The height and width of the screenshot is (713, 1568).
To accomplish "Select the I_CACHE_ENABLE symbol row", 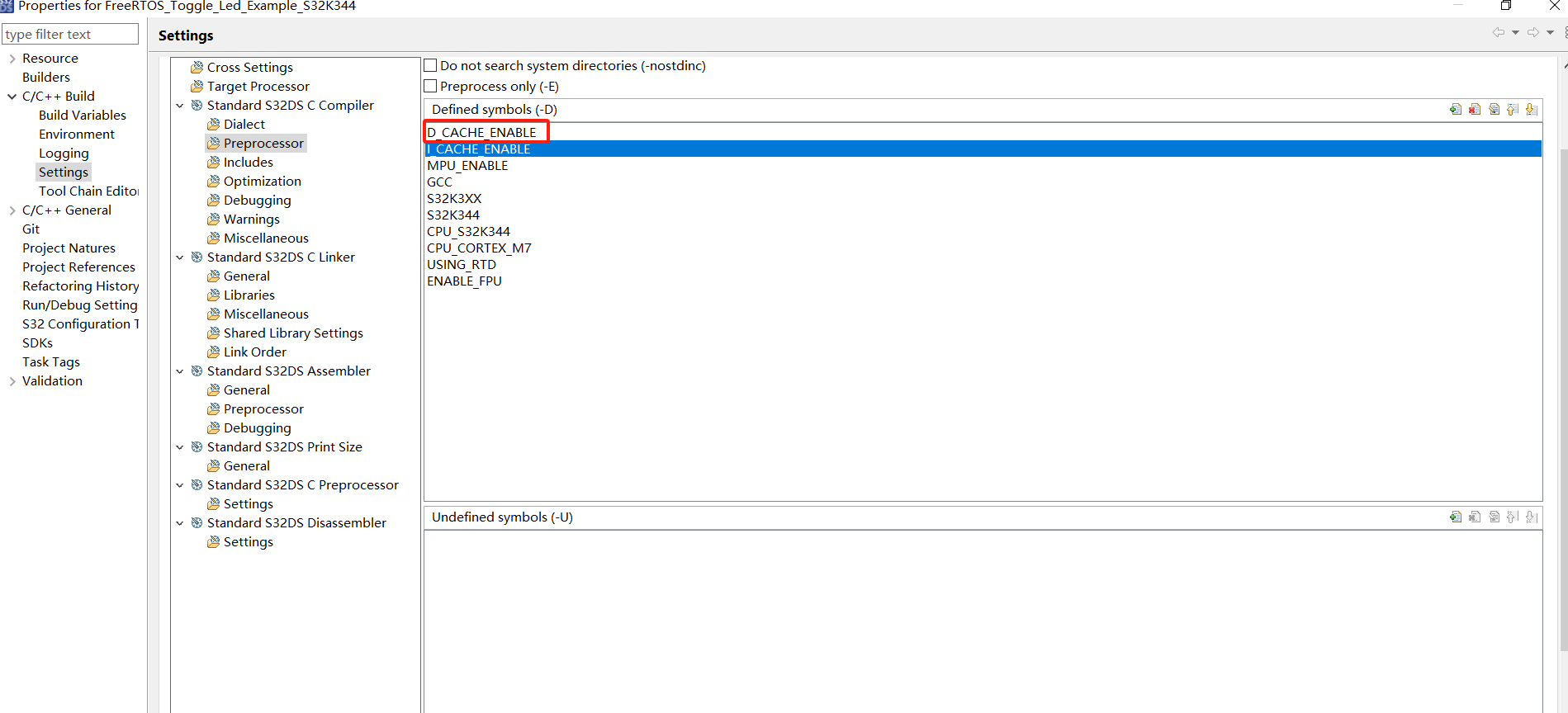I will [983, 149].
